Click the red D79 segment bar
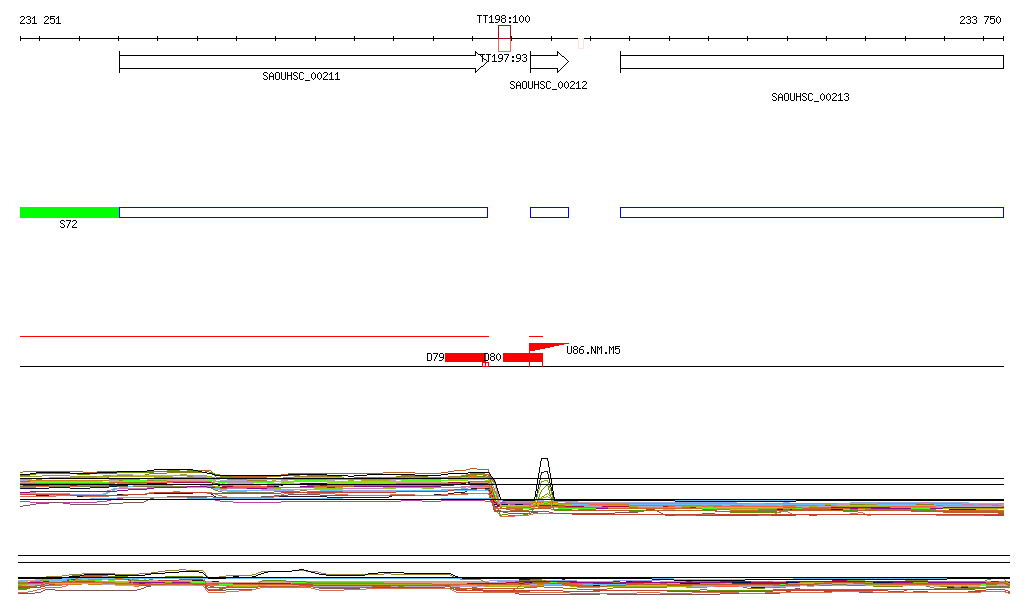The image size is (1024, 611). point(464,357)
